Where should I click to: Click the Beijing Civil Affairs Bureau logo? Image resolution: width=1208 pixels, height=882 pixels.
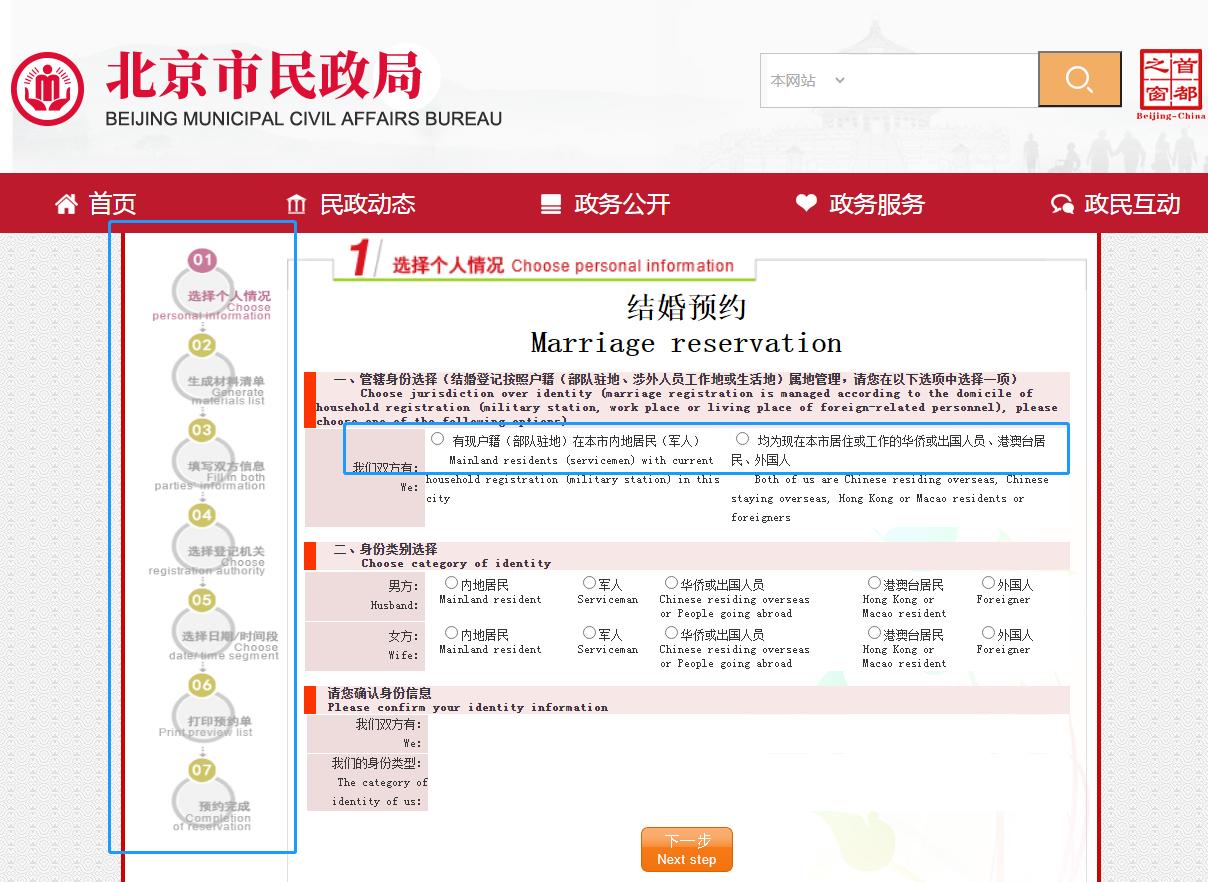click(x=48, y=89)
